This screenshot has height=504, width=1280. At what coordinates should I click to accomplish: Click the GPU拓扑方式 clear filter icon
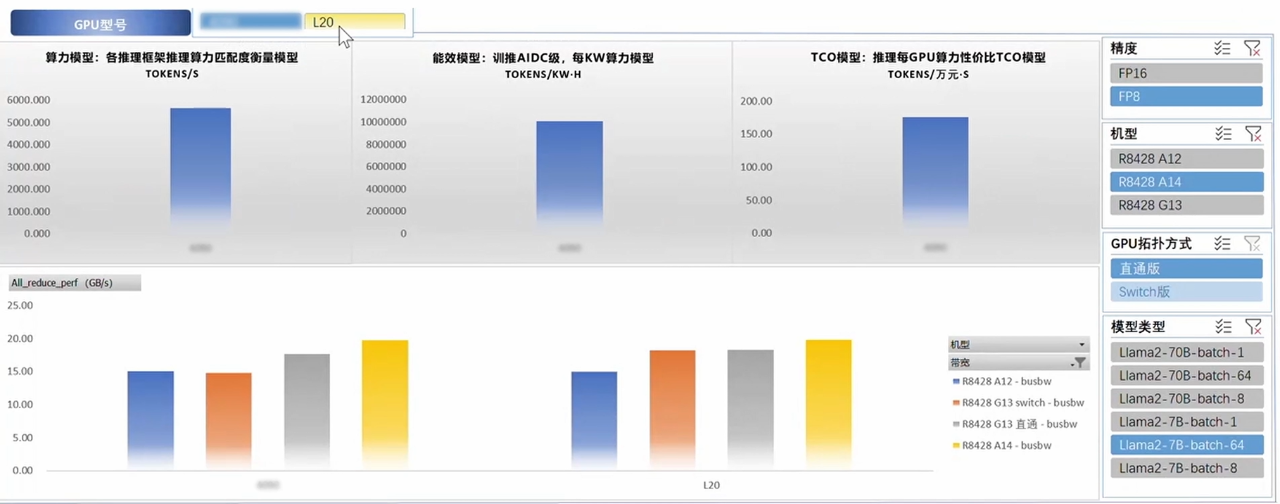click(x=1252, y=243)
